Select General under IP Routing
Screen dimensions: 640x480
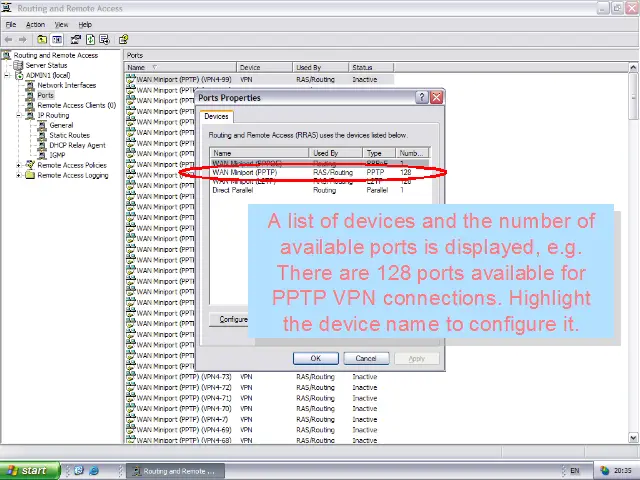tap(61, 125)
